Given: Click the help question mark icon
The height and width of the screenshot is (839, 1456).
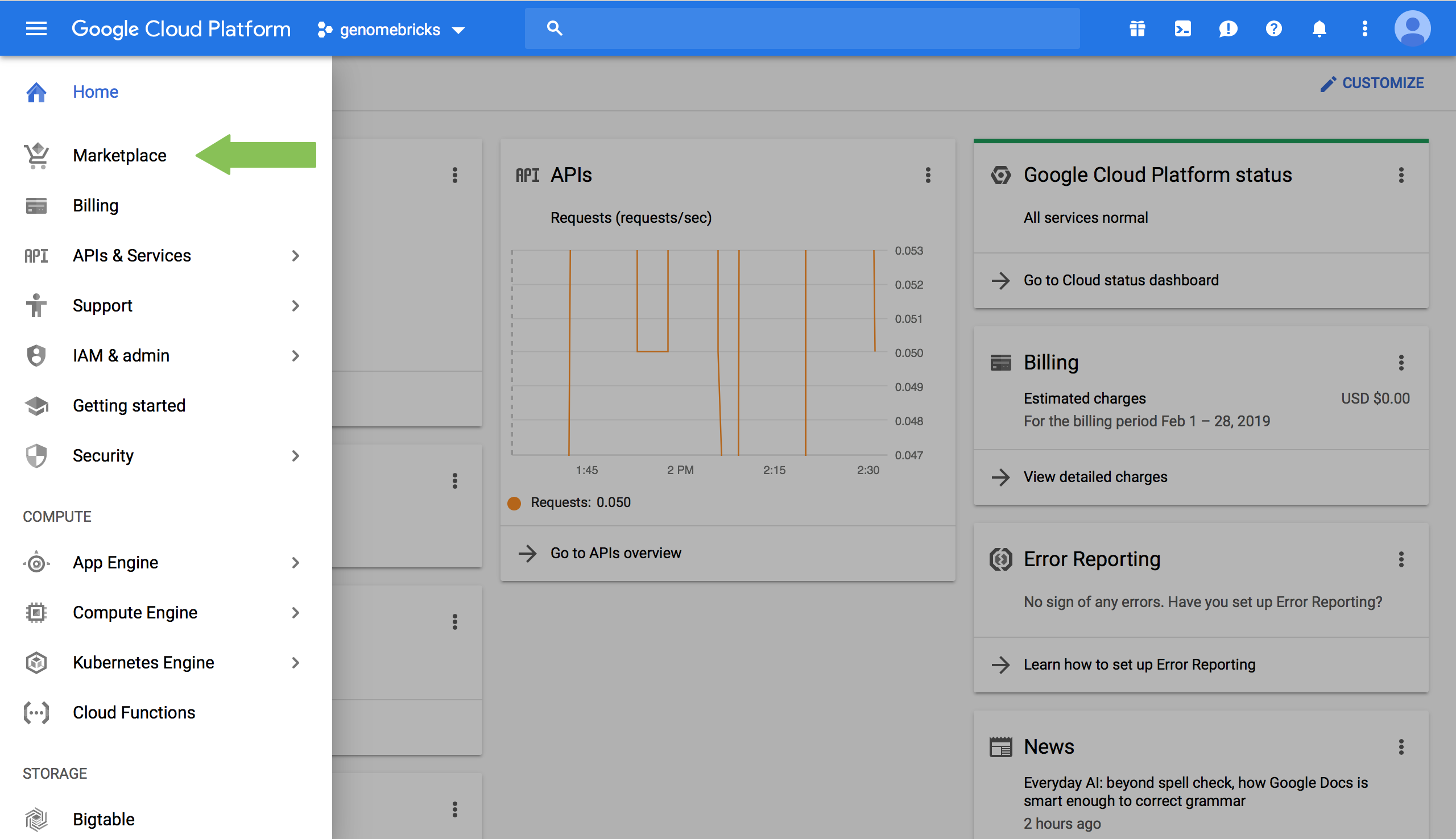Looking at the screenshot, I should pos(1273,28).
